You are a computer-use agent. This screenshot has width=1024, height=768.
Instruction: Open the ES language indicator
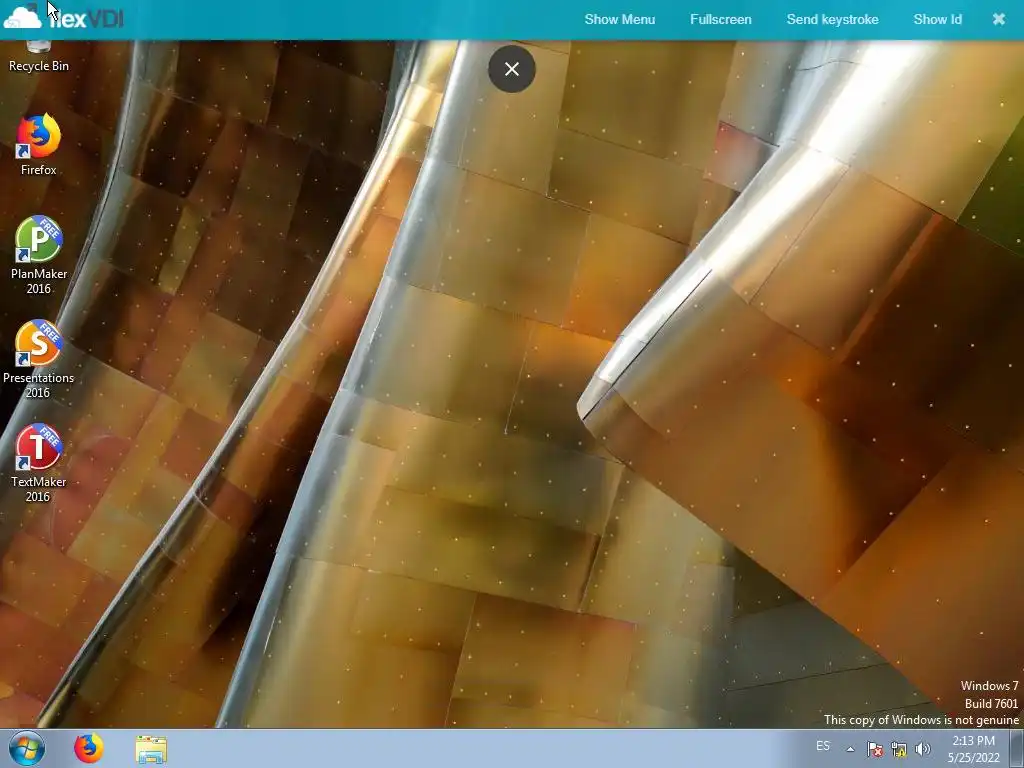tap(823, 746)
